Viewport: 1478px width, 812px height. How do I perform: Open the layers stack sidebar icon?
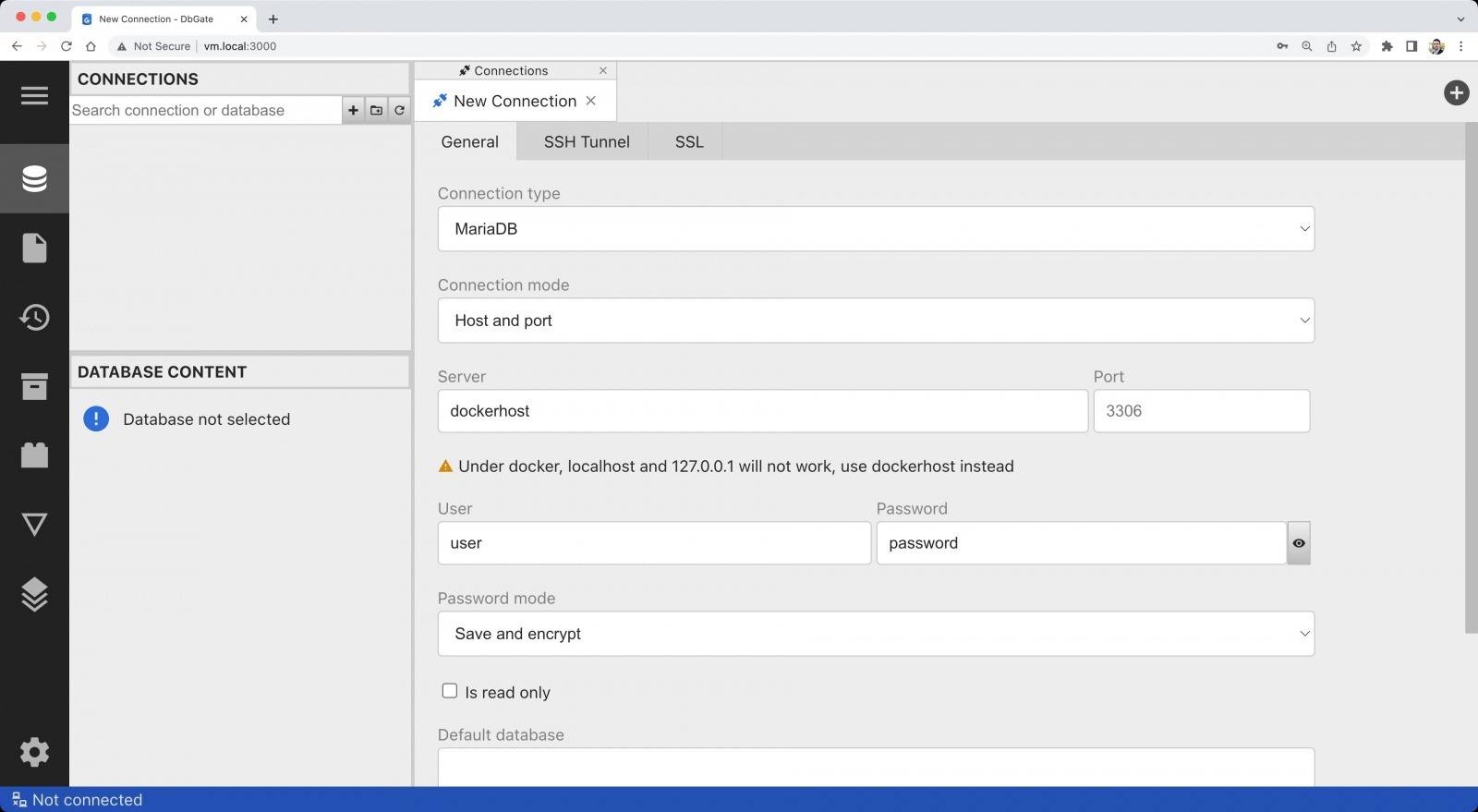[x=34, y=594]
